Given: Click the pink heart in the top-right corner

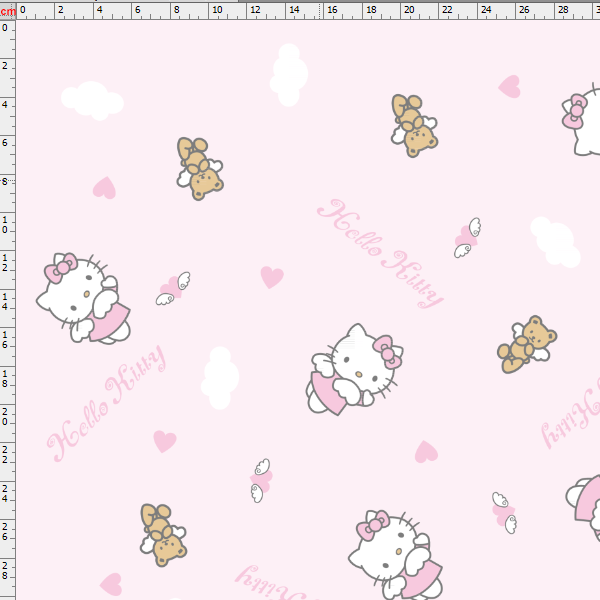Looking at the screenshot, I should click(510, 86).
